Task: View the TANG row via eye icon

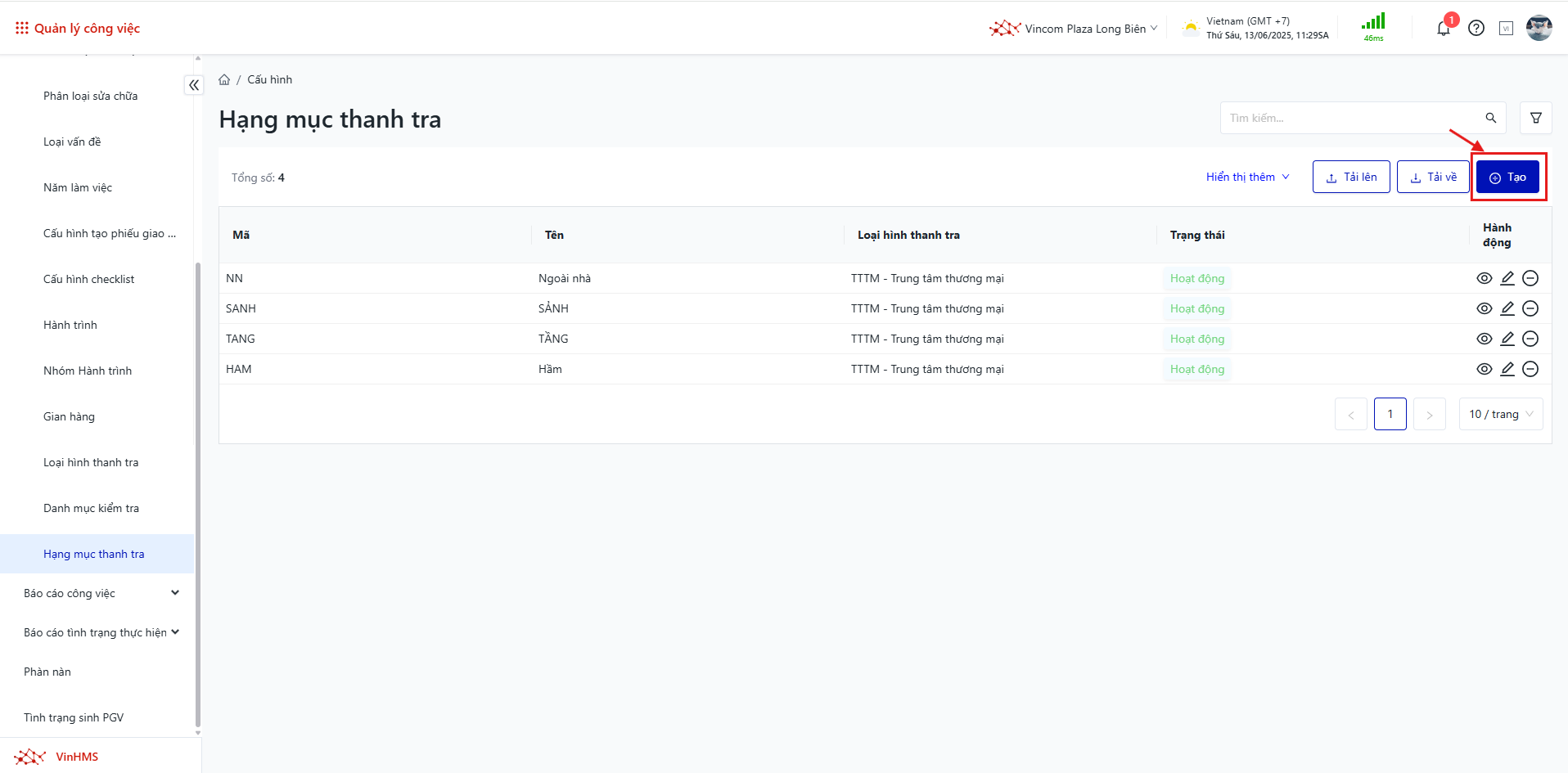Action: [1485, 339]
